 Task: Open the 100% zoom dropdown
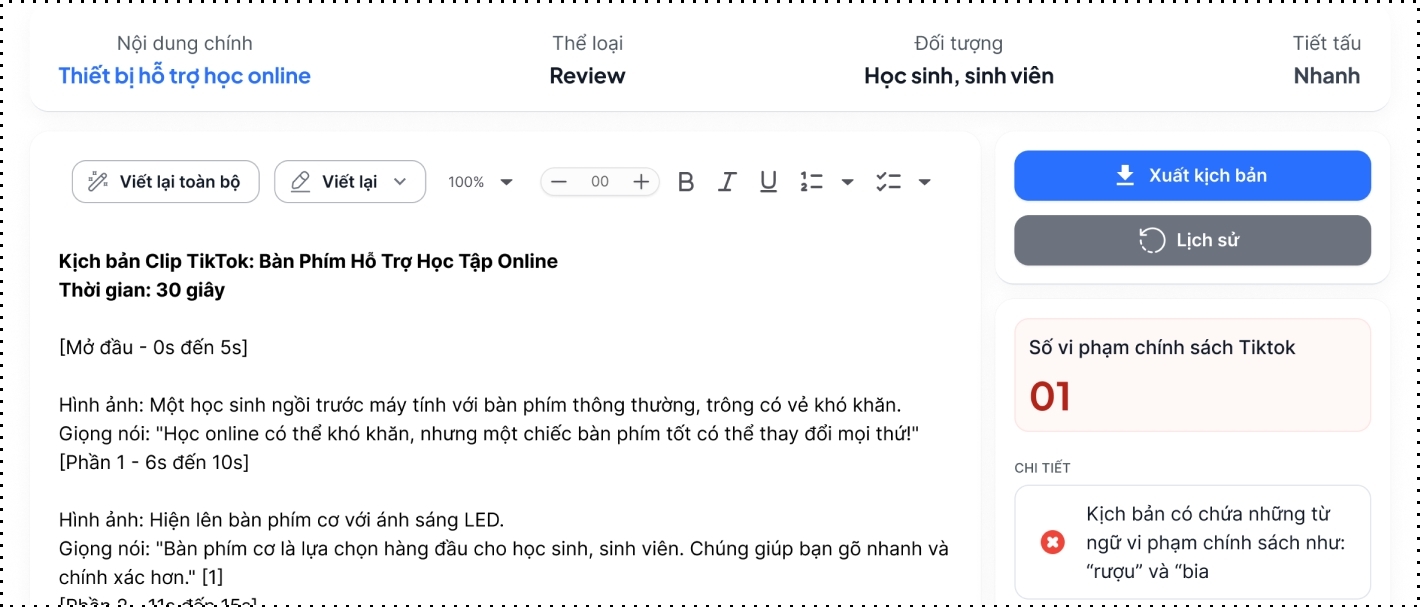tap(480, 182)
